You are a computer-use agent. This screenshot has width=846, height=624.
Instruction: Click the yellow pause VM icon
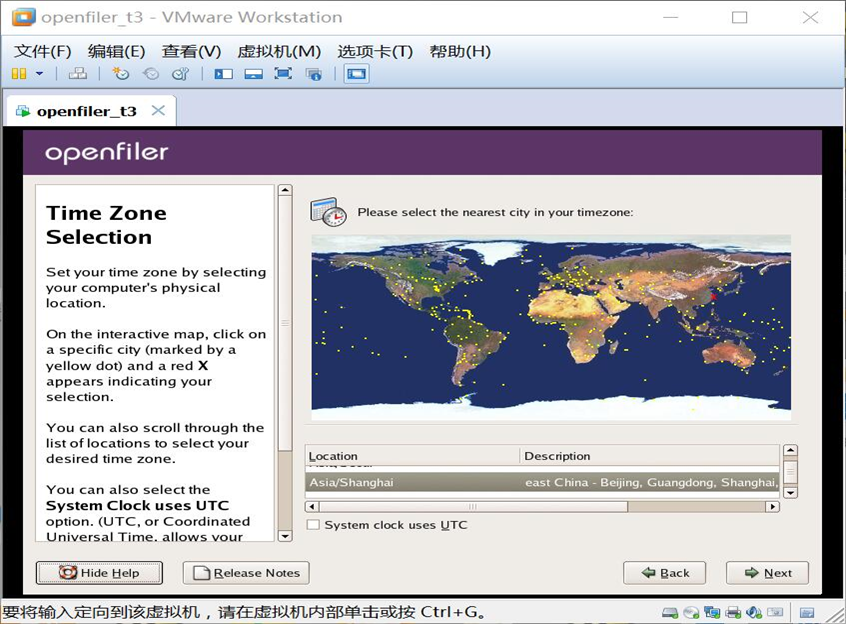[19, 73]
